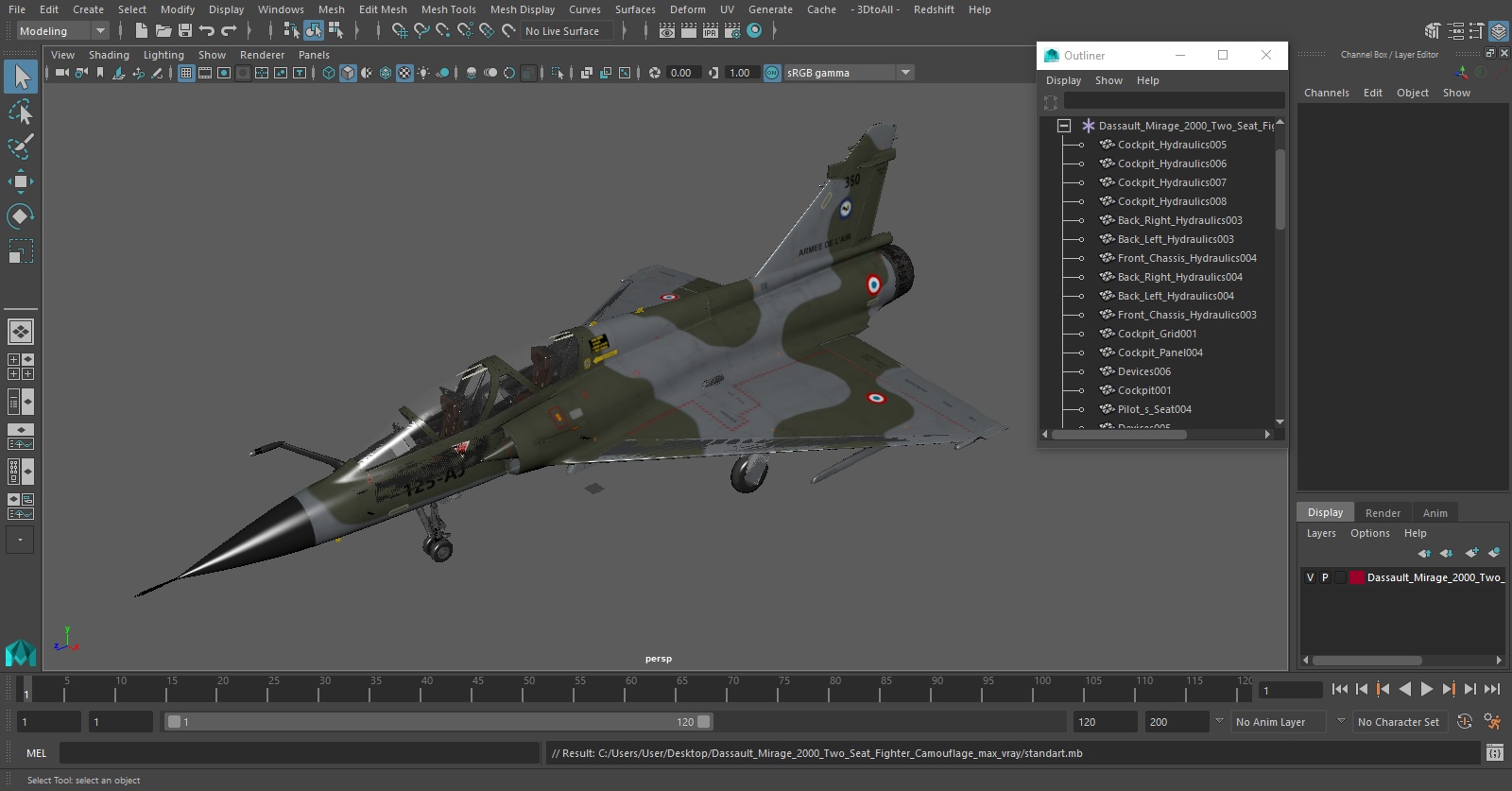The height and width of the screenshot is (791, 1512).
Task: Activate the Lasso select tool
Action: pyautogui.click(x=21, y=112)
